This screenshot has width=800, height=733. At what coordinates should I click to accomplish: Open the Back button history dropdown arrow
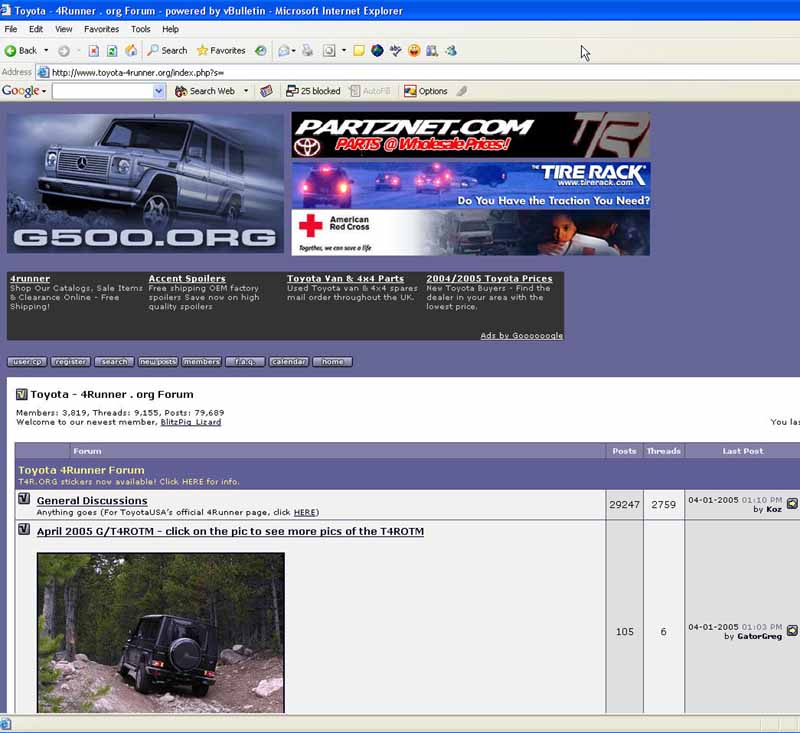(x=46, y=50)
